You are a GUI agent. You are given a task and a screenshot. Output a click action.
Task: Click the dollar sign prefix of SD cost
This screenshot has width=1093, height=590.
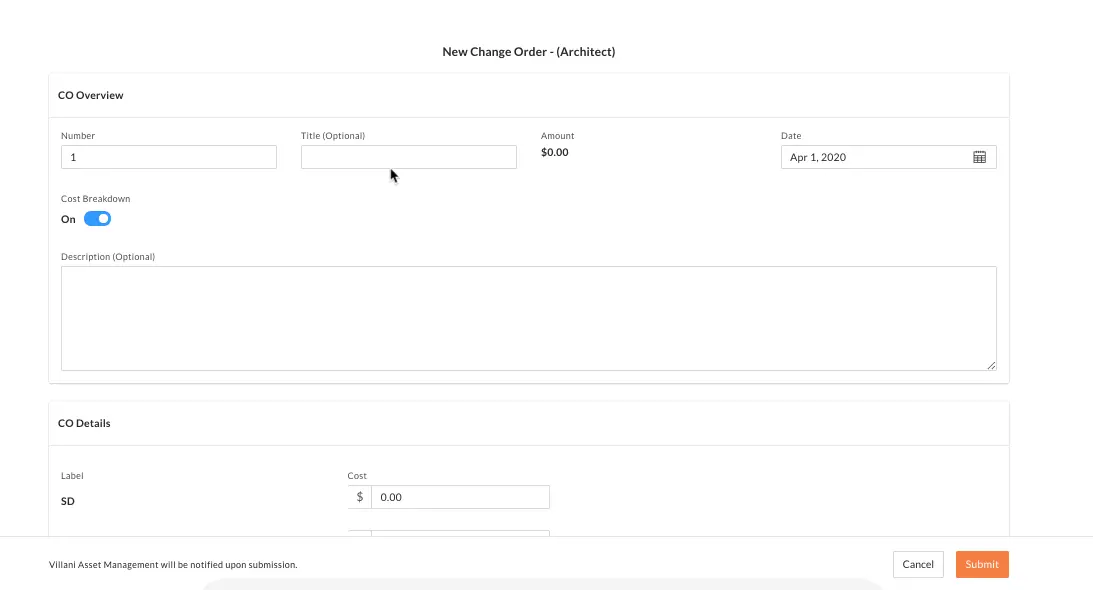360,497
